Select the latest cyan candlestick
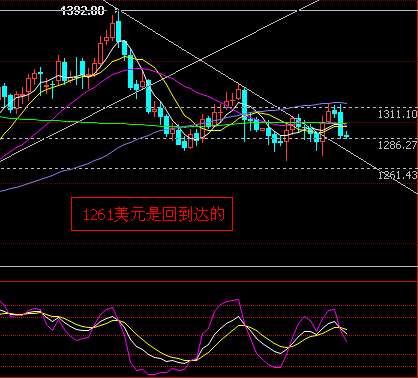The image size is (418, 378). pos(347,135)
